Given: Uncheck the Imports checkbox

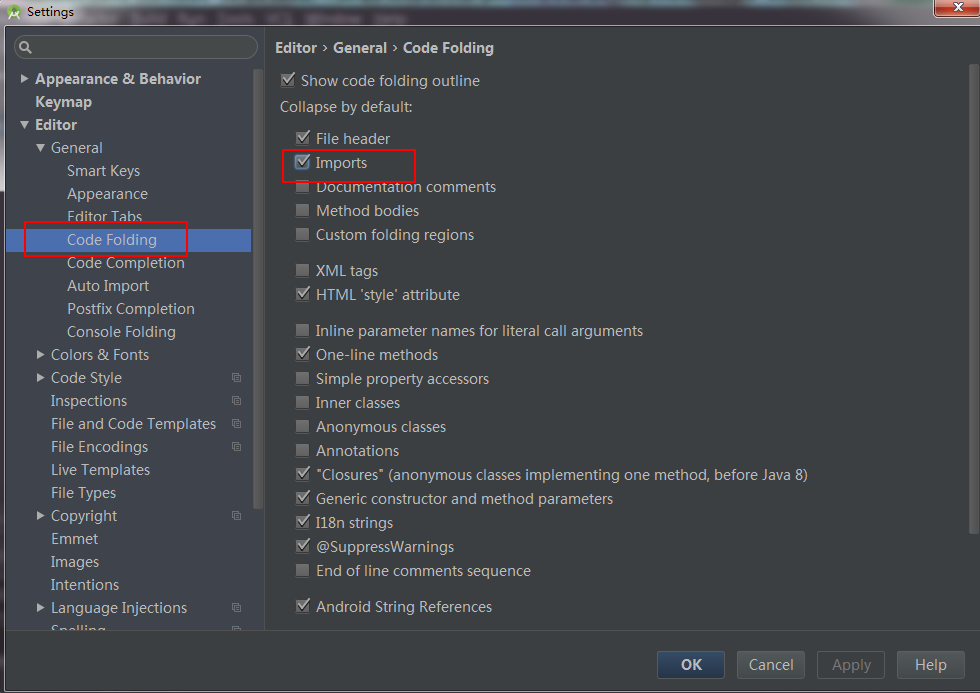Looking at the screenshot, I should tap(302, 162).
